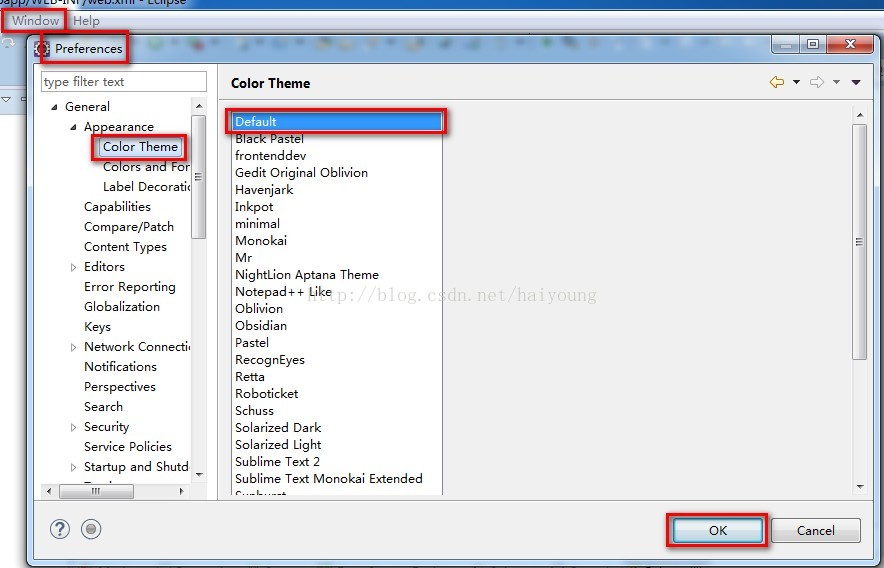Viewport: 884px width, 568px height.
Task: Click the tree's scroll-up arrow
Action: pos(199,106)
